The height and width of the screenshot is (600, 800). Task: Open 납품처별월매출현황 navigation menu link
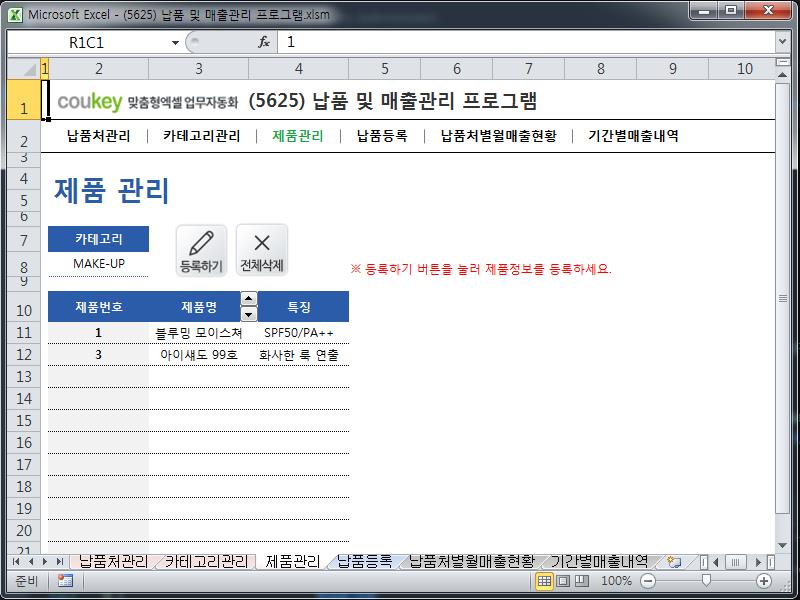point(498,136)
